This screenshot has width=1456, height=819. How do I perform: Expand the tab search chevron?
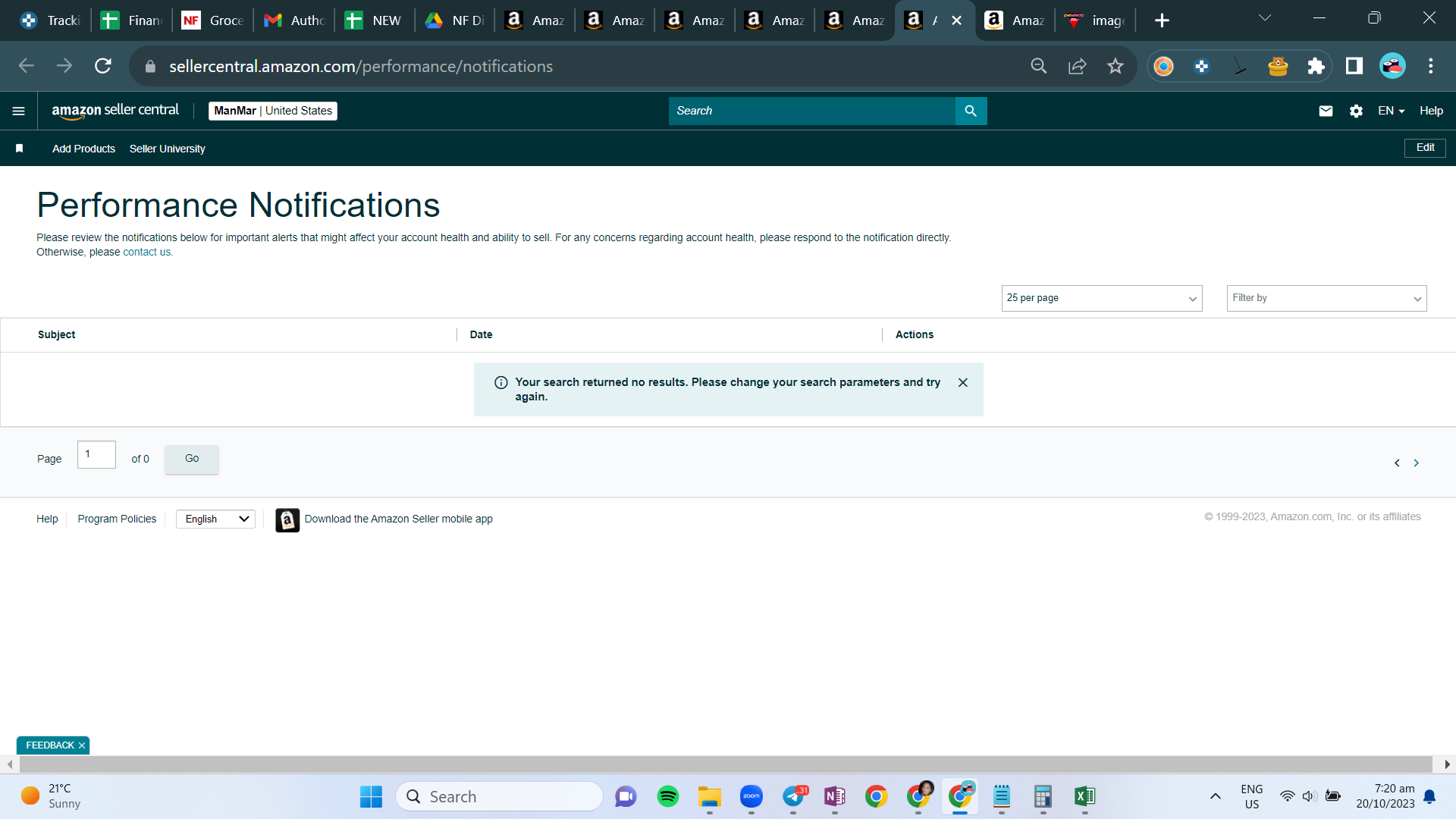coord(1265,18)
